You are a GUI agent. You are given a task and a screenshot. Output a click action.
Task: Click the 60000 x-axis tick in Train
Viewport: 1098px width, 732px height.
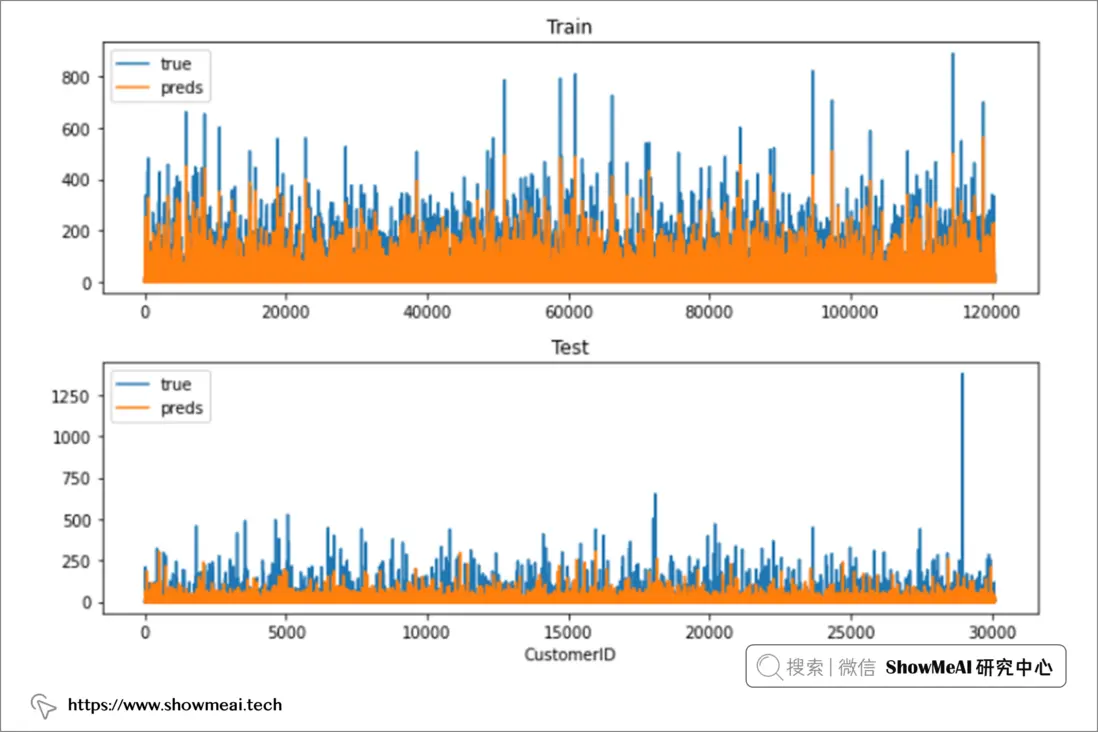tap(569, 312)
